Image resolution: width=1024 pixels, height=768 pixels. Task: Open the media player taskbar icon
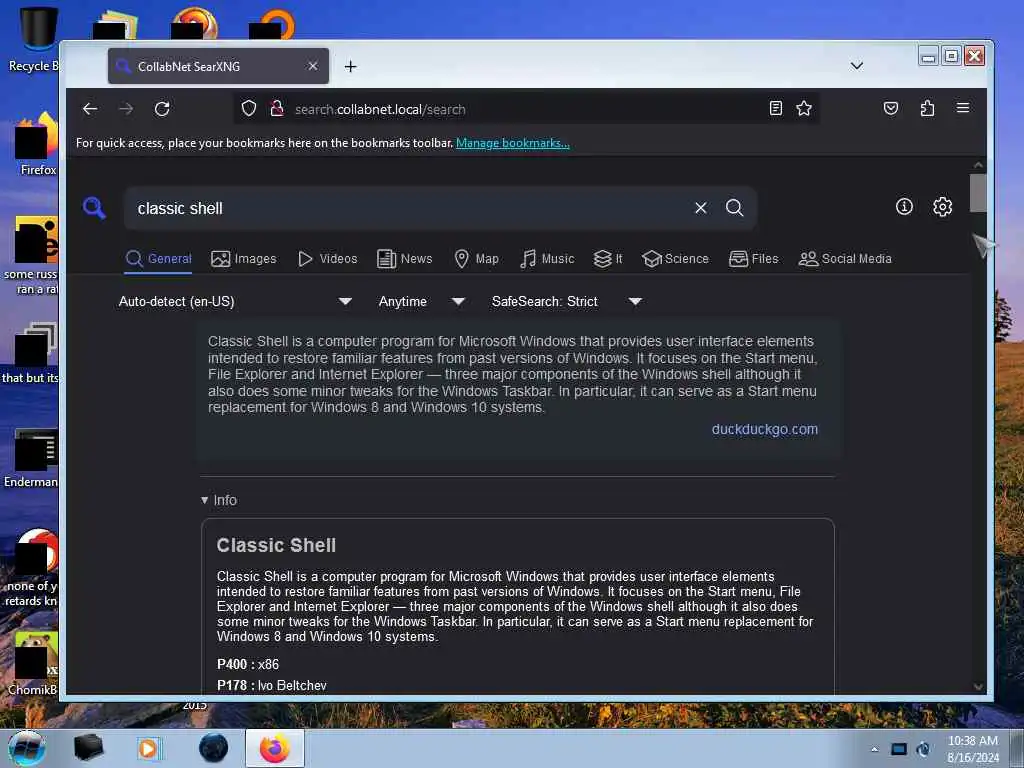pyautogui.click(x=148, y=748)
